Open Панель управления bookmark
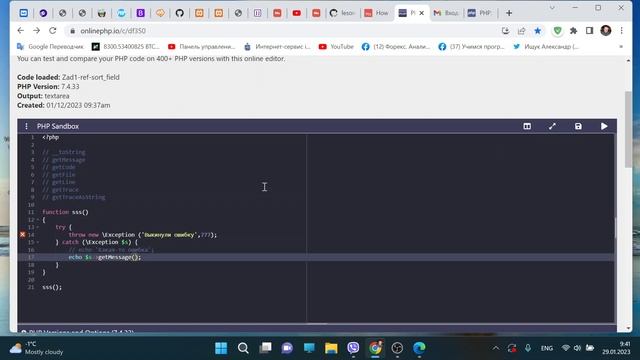640x360 pixels. pos(202,47)
